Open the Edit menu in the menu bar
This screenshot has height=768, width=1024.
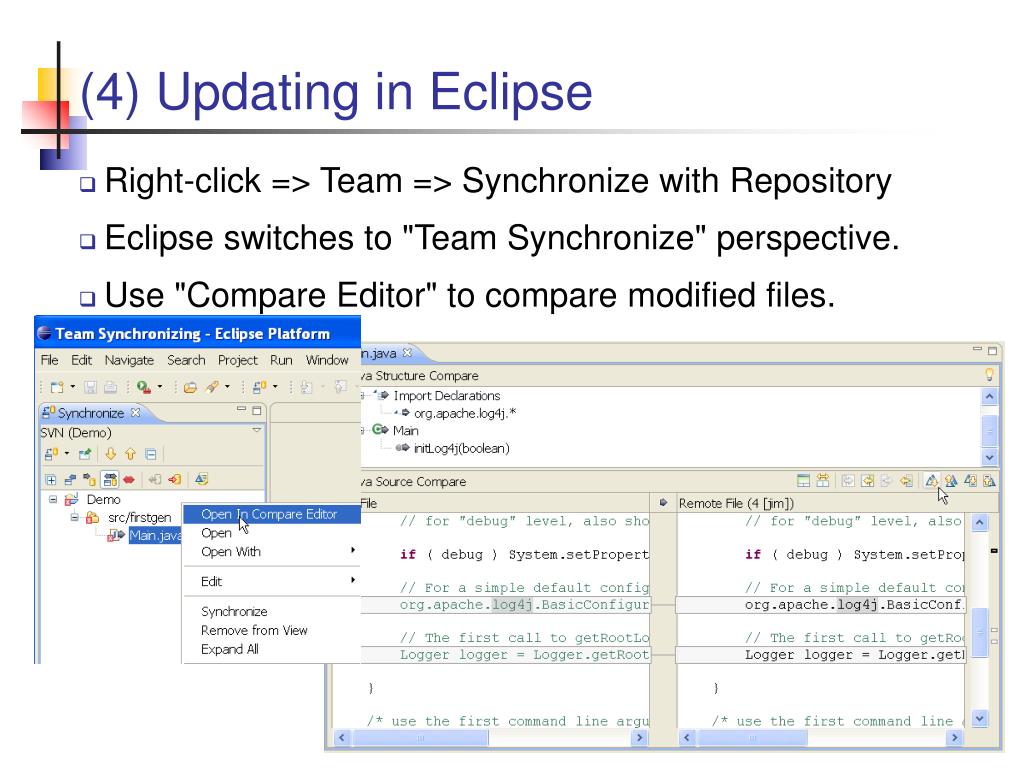(82, 360)
